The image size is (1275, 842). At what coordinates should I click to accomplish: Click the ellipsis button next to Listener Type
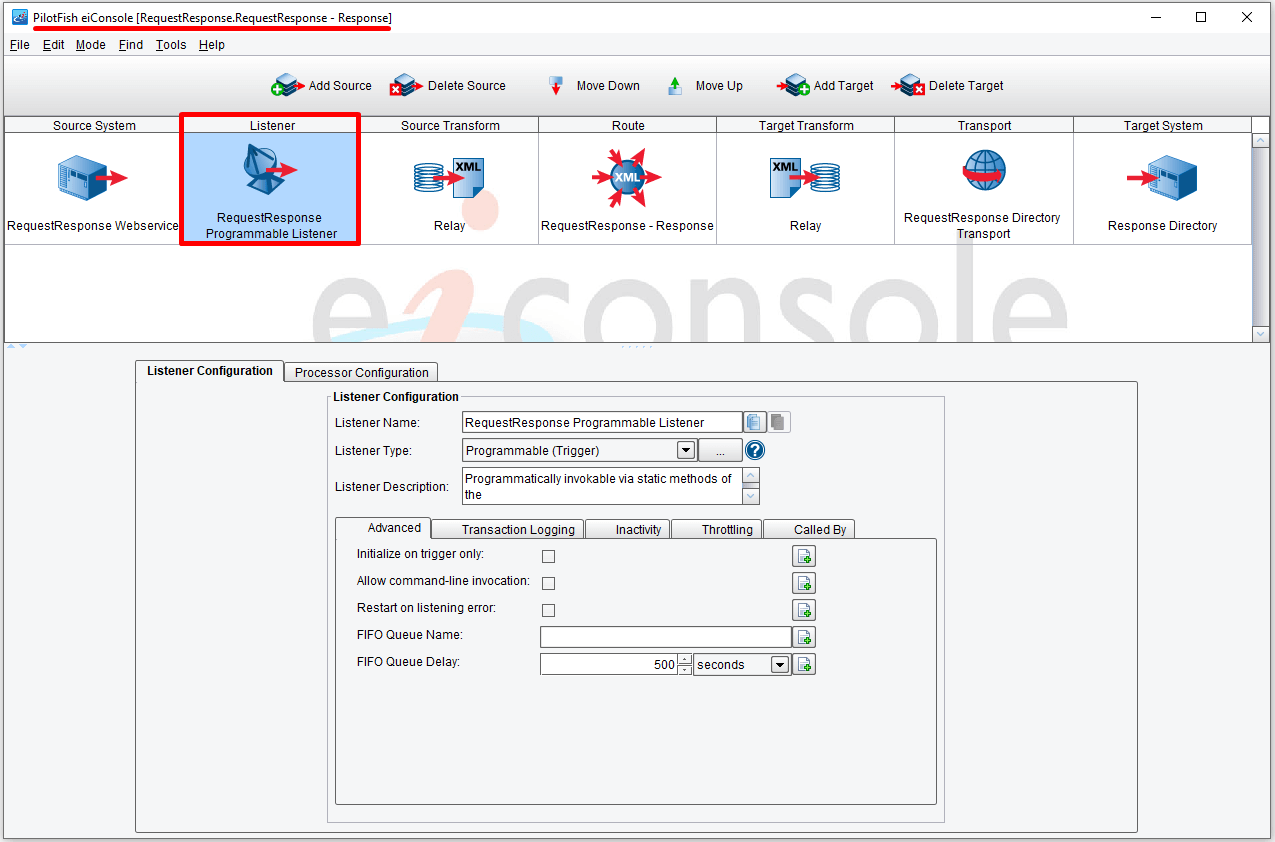pos(720,450)
